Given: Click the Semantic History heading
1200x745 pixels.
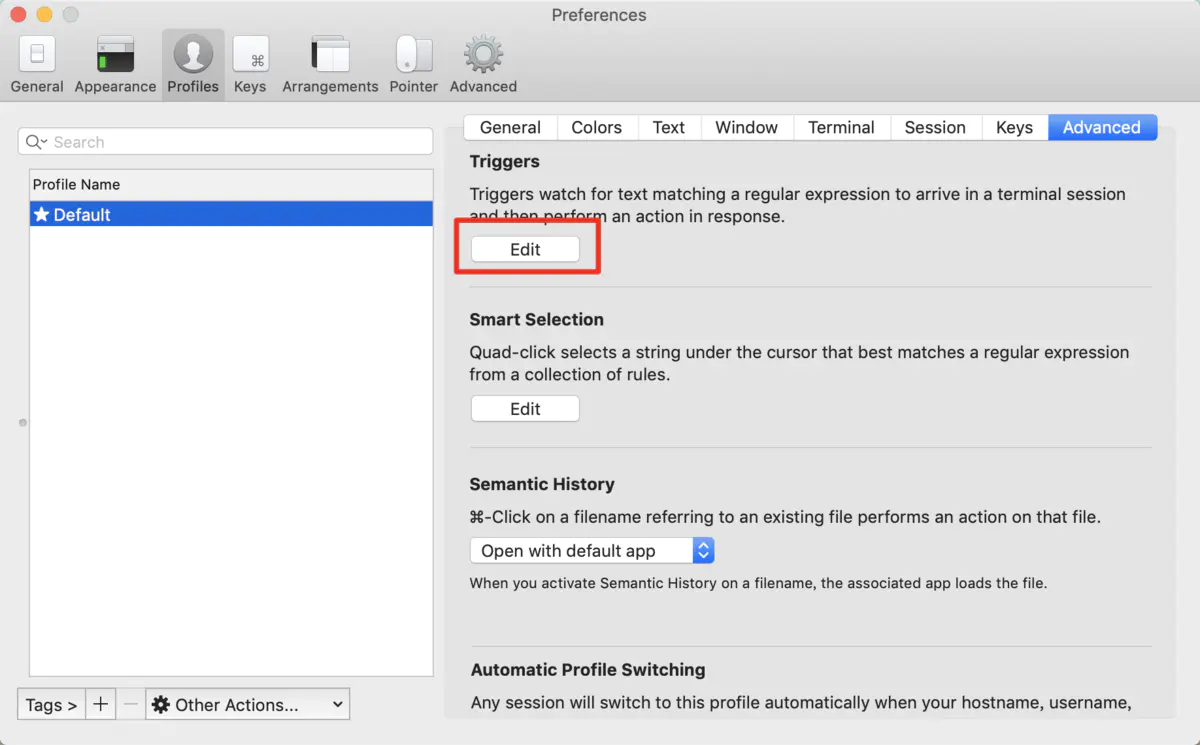Looking at the screenshot, I should 542,484.
